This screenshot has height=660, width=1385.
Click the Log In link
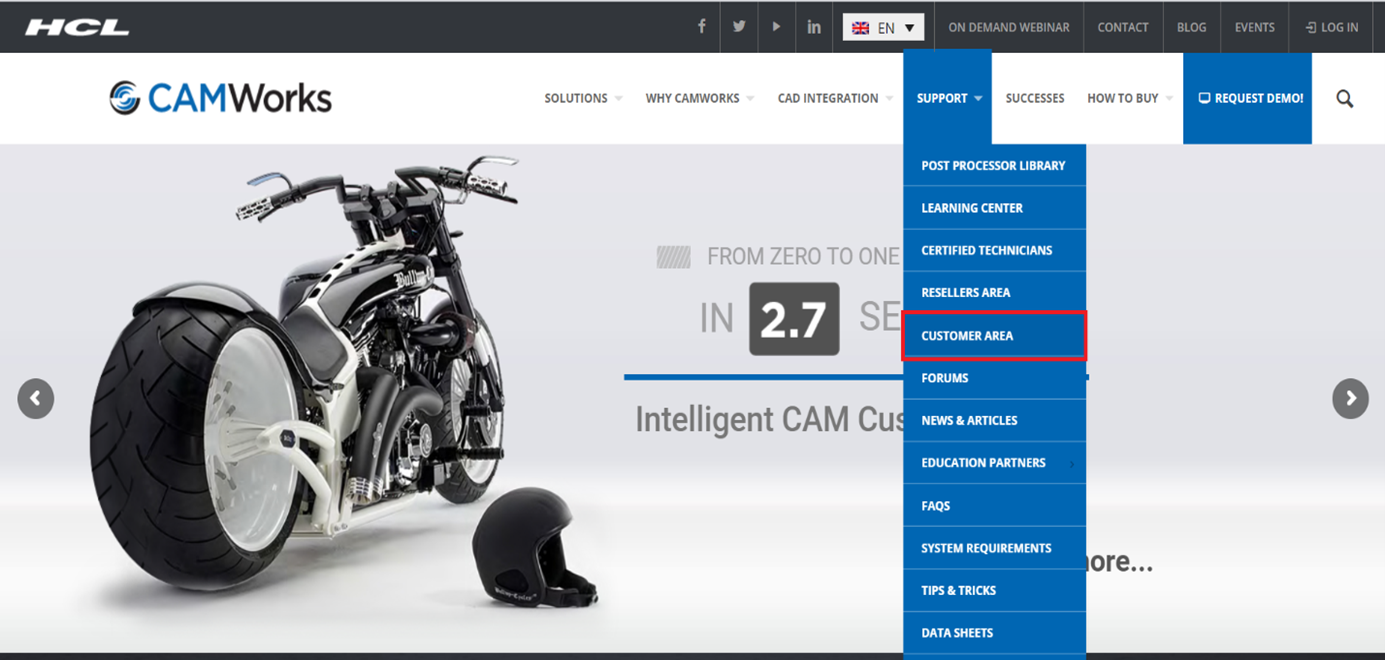[x=1332, y=27]
